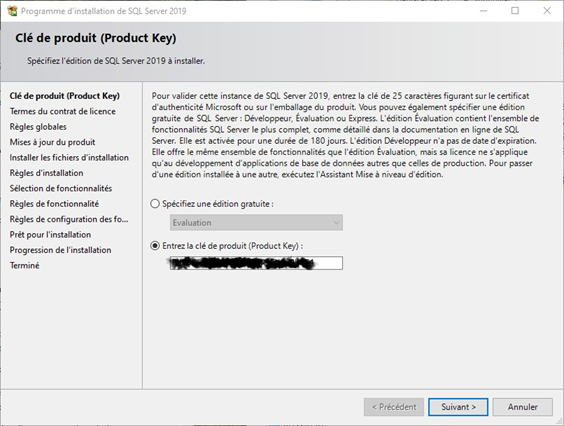Click the SQL Server setup title bar icon
This screenshot has width=564, height=426.
pos(12,11)
